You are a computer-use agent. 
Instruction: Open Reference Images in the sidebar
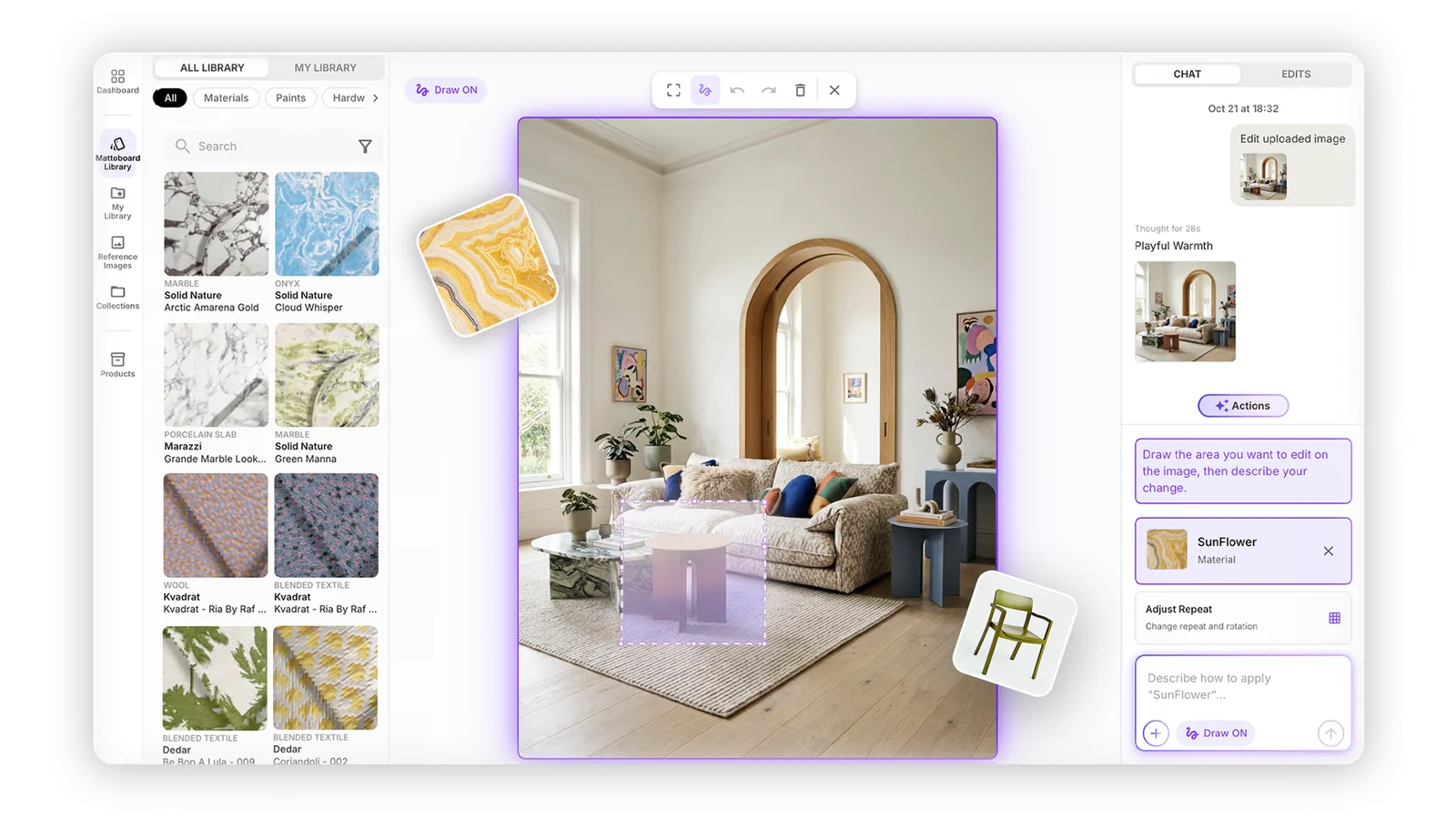(117, 252)
